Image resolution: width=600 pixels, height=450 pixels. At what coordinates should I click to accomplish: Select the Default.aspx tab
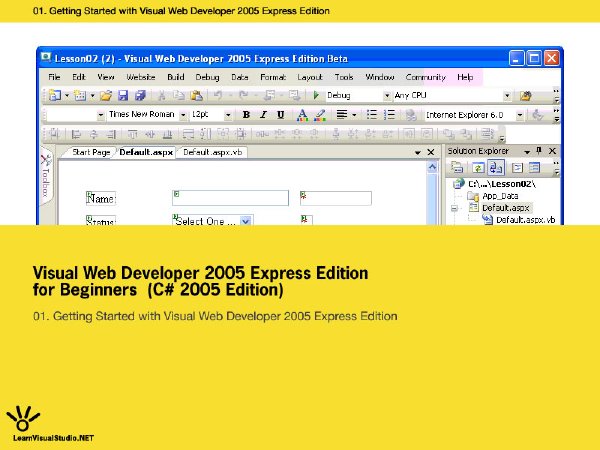pyautogui.click(x=146, y=152)
